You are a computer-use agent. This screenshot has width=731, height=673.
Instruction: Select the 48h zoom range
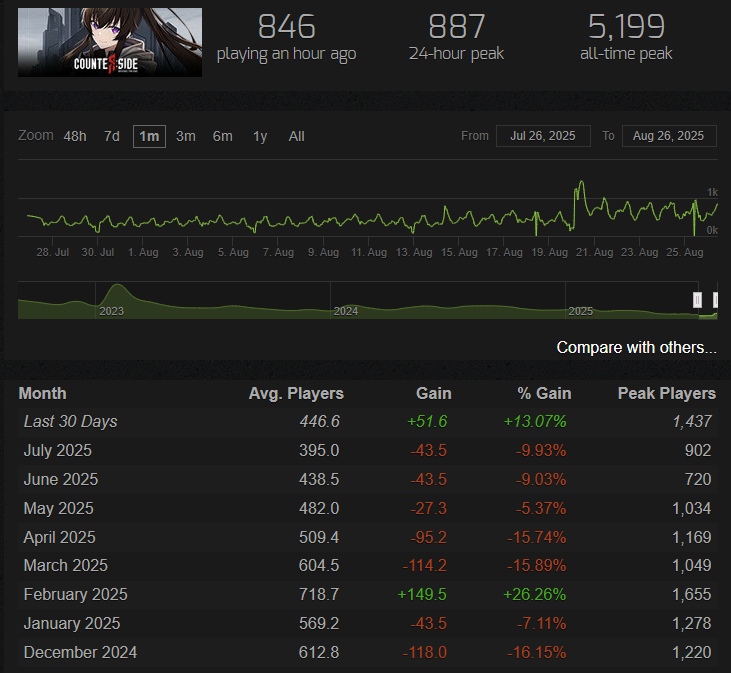(75, 137)
